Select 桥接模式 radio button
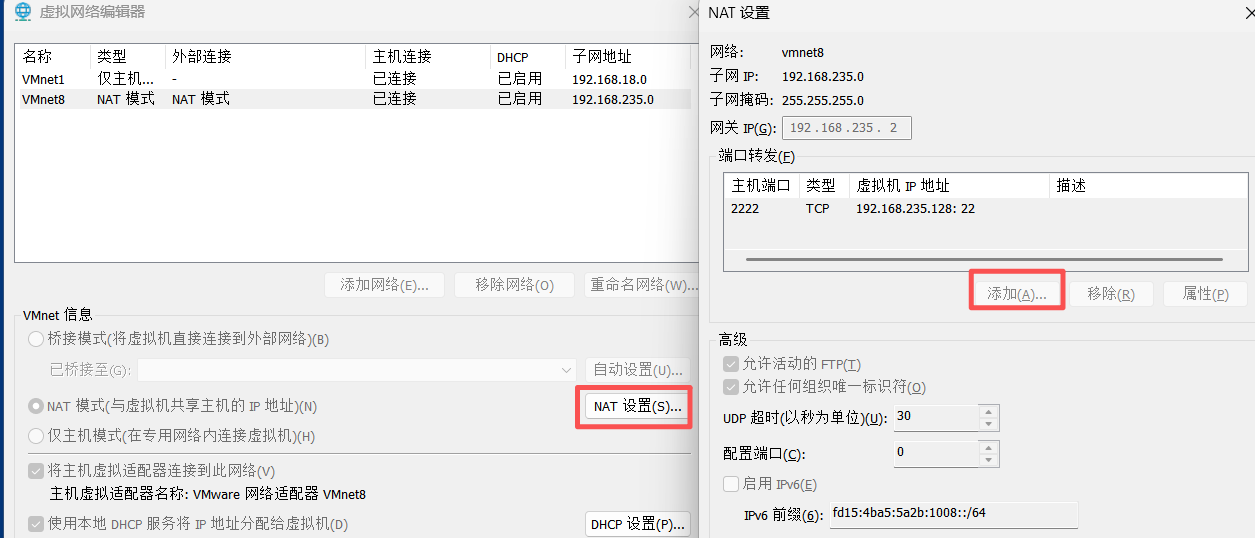The height and width of the screenshot is (538, 1255). click(37, 339)
